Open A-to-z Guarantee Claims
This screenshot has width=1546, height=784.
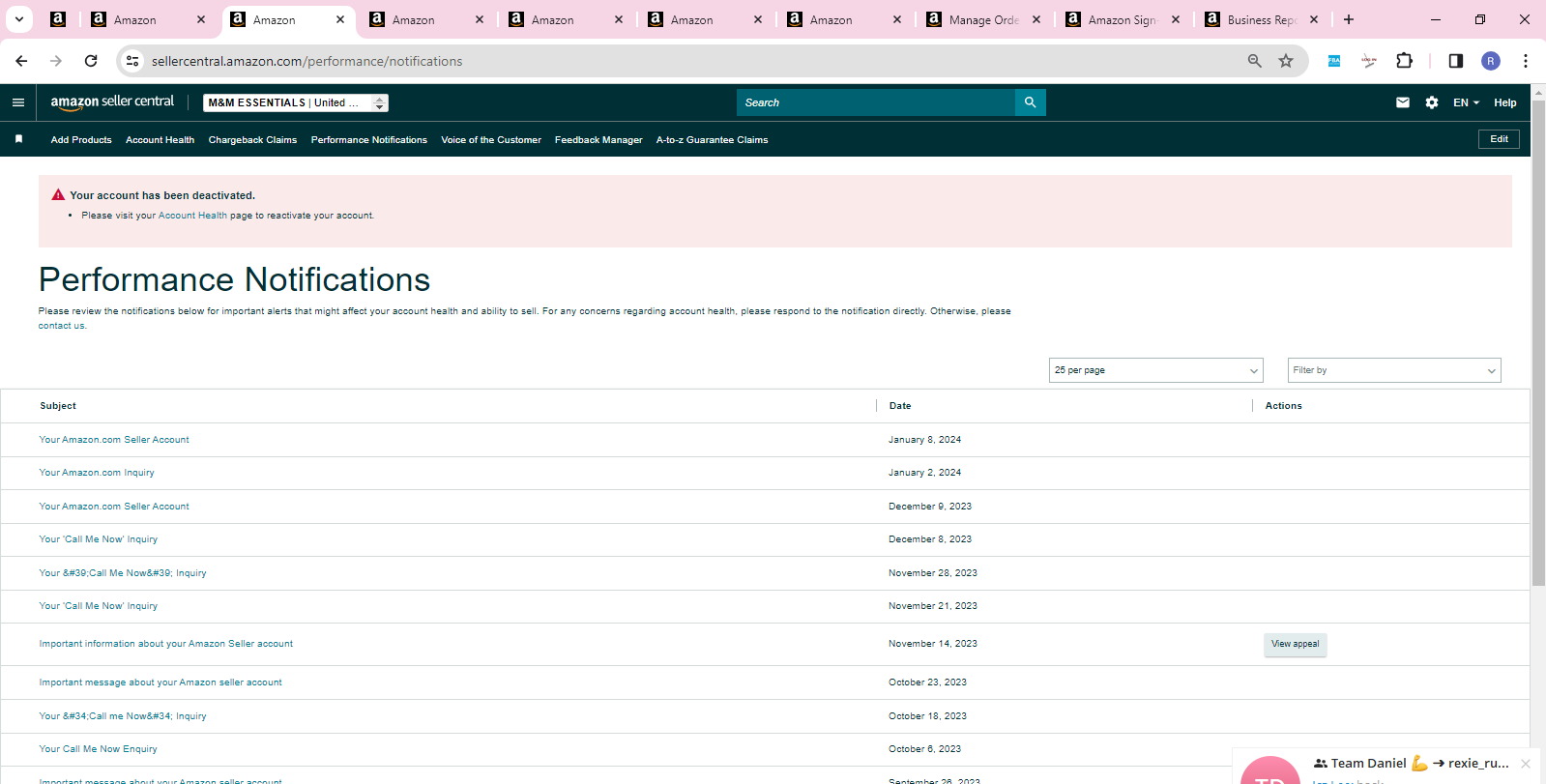pyautogui.click(x=712, y=140)
